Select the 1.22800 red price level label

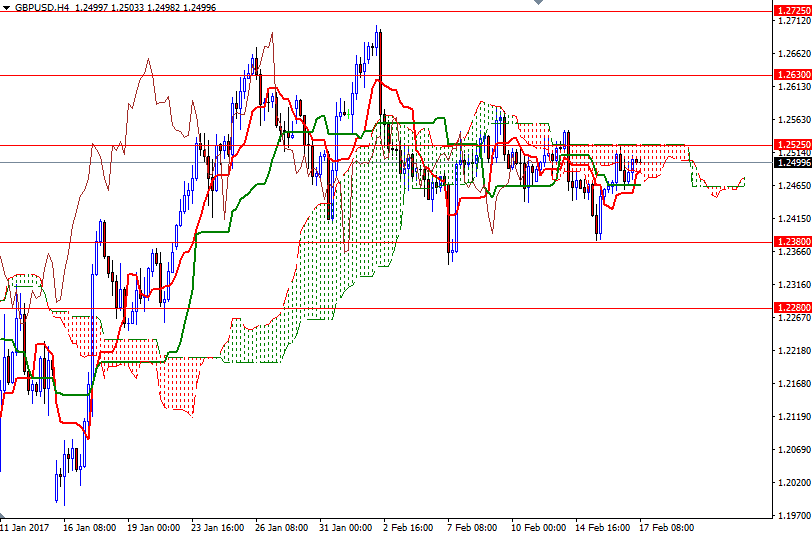[x=792, y=308]
